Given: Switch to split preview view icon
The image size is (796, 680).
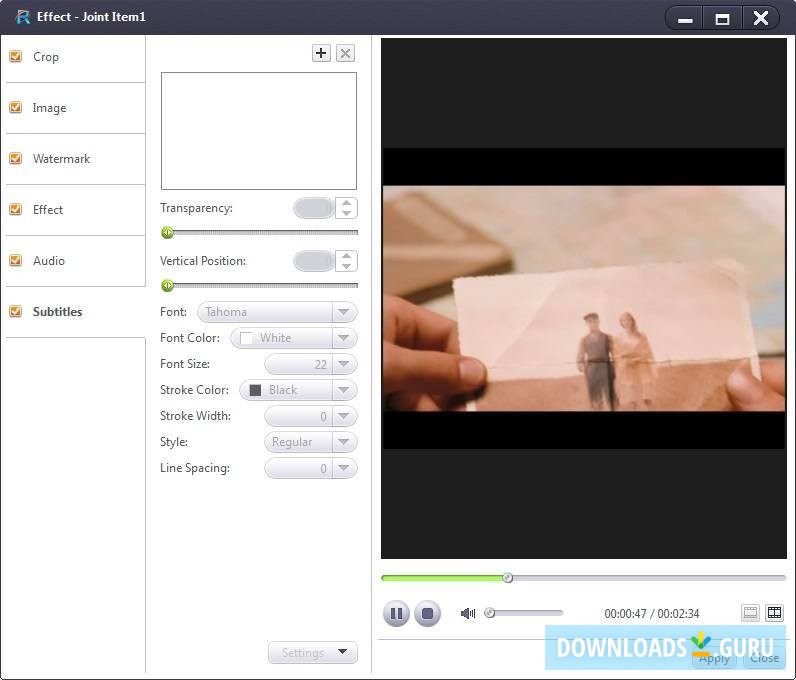Looking at the screenshot, I should click(x=775, y=612).
